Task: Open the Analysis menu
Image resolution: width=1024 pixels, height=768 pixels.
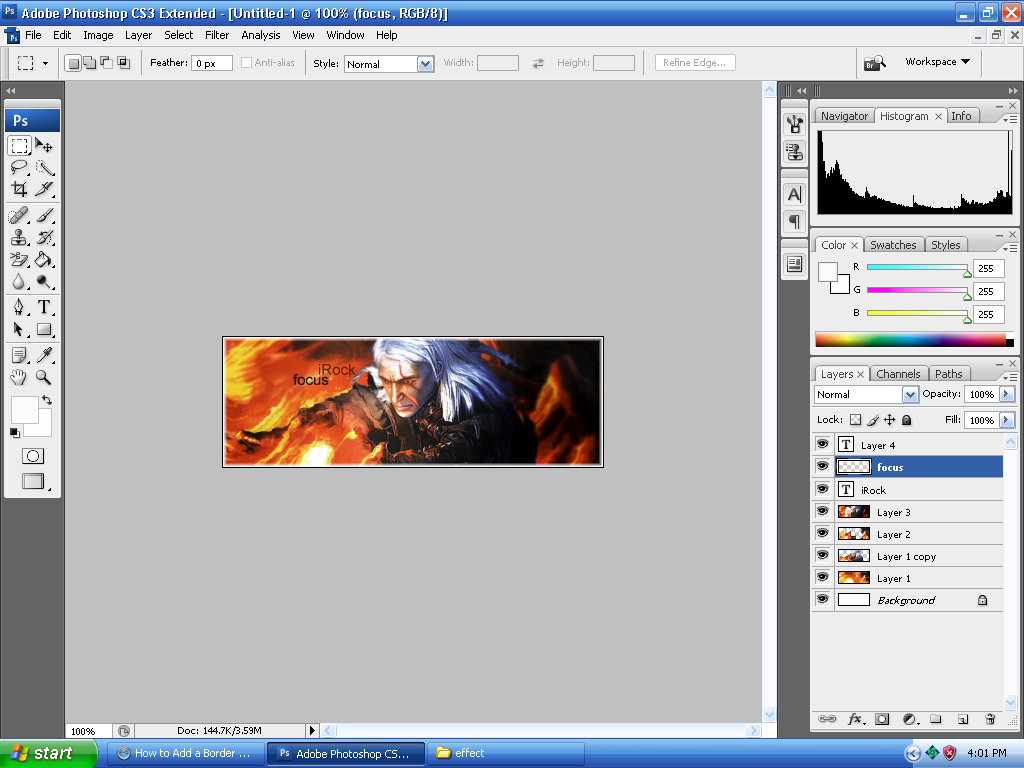Action: pyautogui.click(x=261, y=35)
